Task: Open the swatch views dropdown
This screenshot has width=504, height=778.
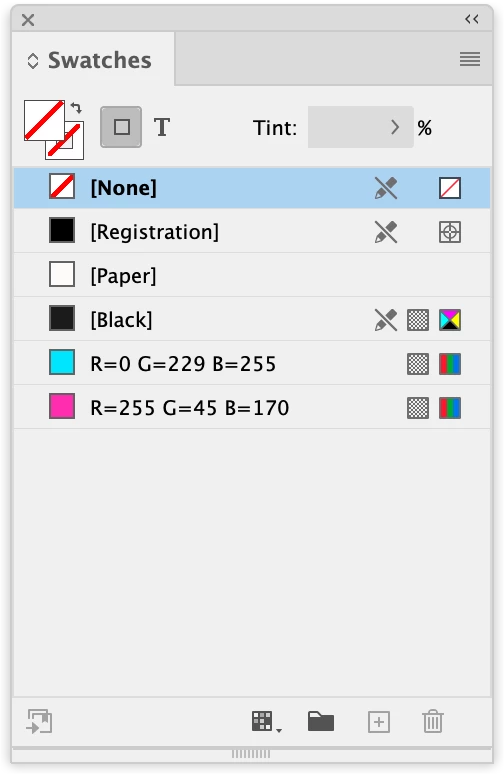Action: click(266, 721)
